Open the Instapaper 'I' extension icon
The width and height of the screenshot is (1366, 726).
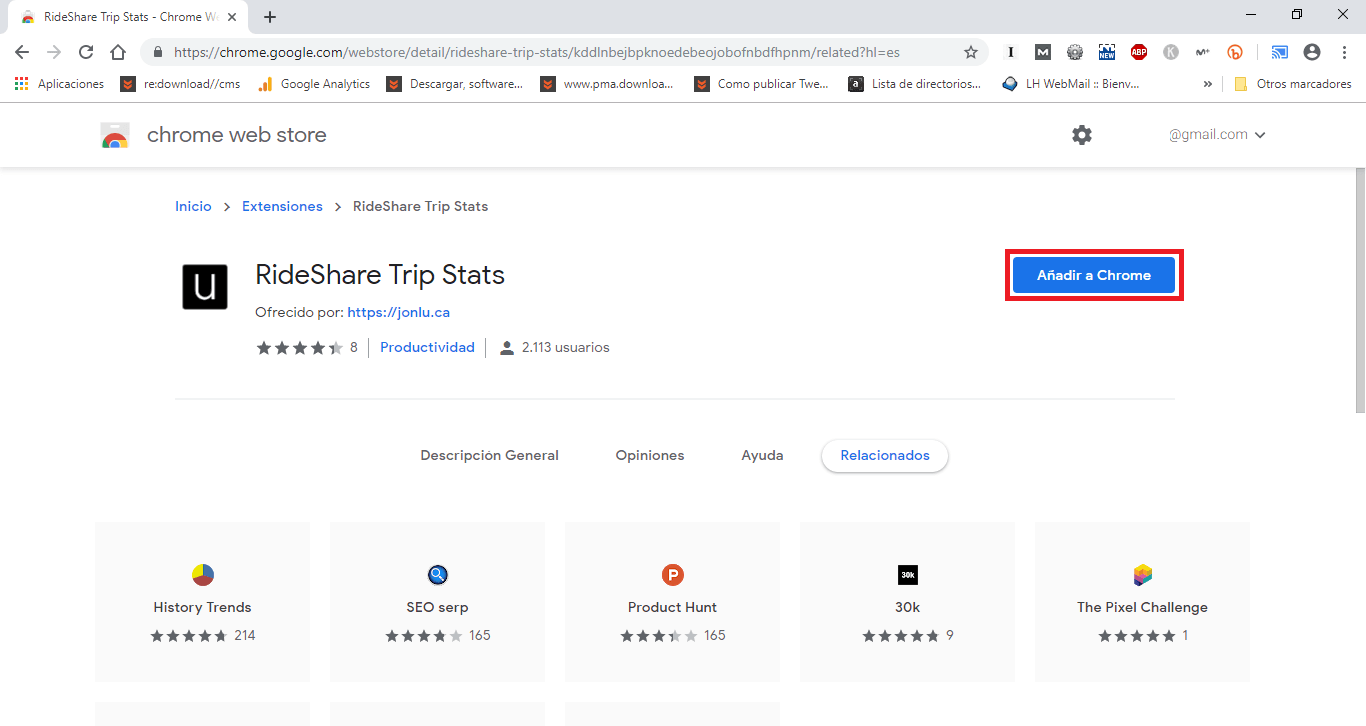point(1011,52)
